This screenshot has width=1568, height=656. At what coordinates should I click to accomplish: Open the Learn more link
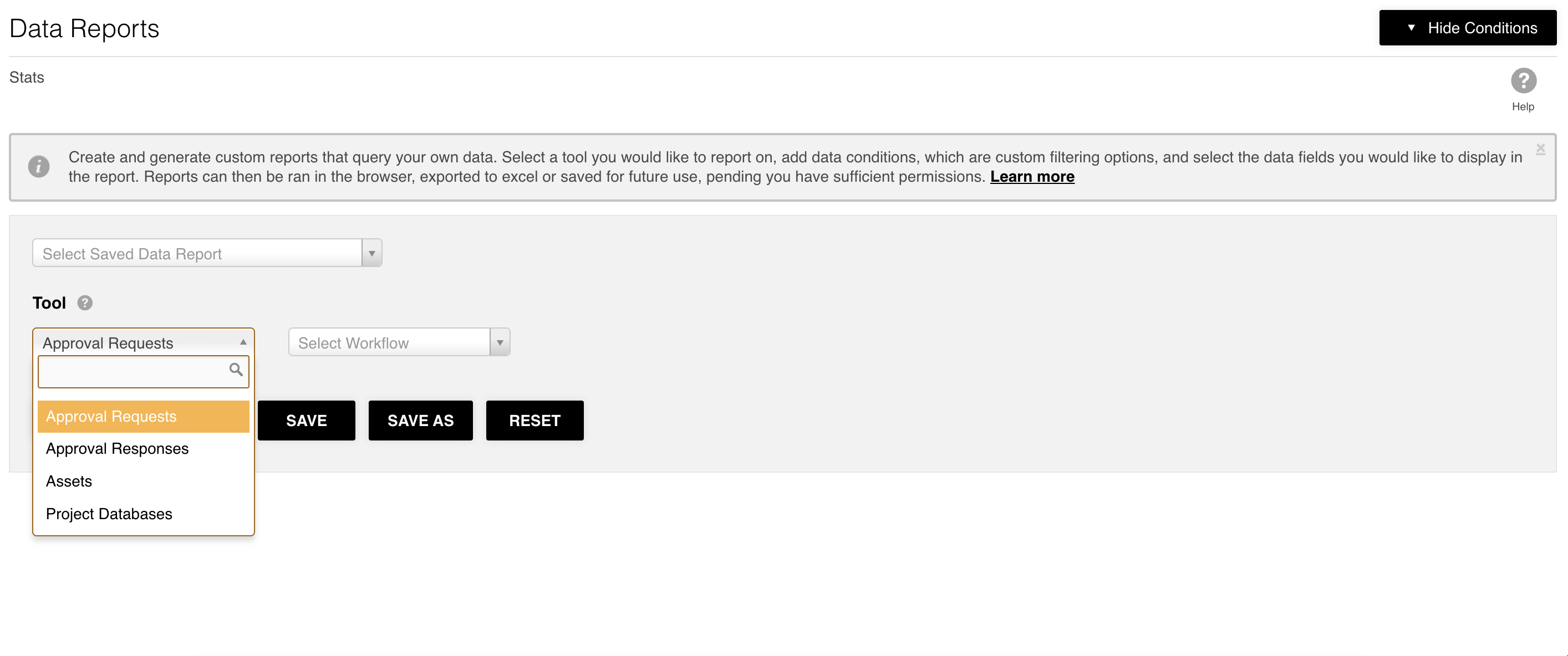coord(1032,177)
